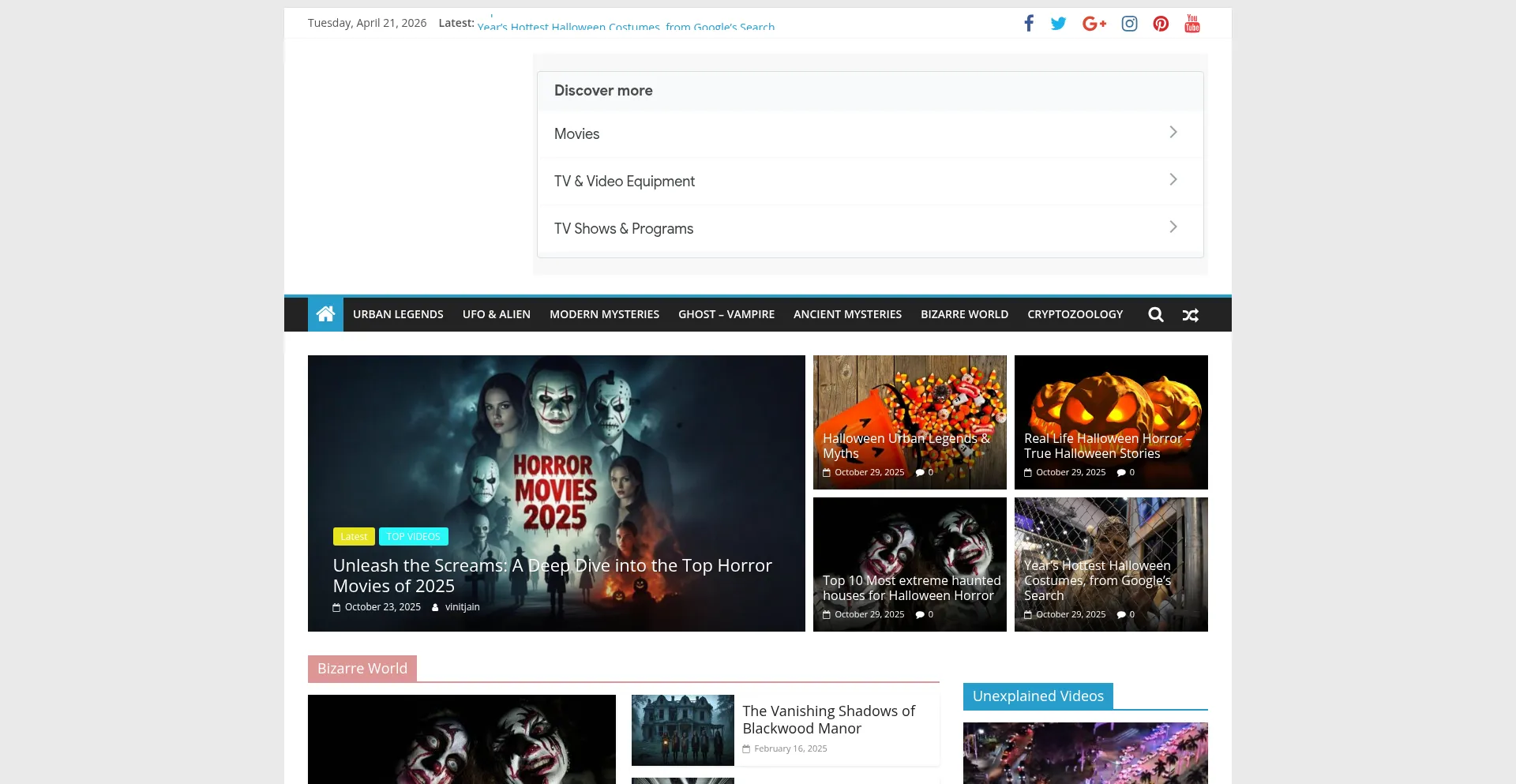The height and width of the screenshot is (784, 1516).
Task: Click calendar icon beside February 16, 2025
Action: [746, 748]
